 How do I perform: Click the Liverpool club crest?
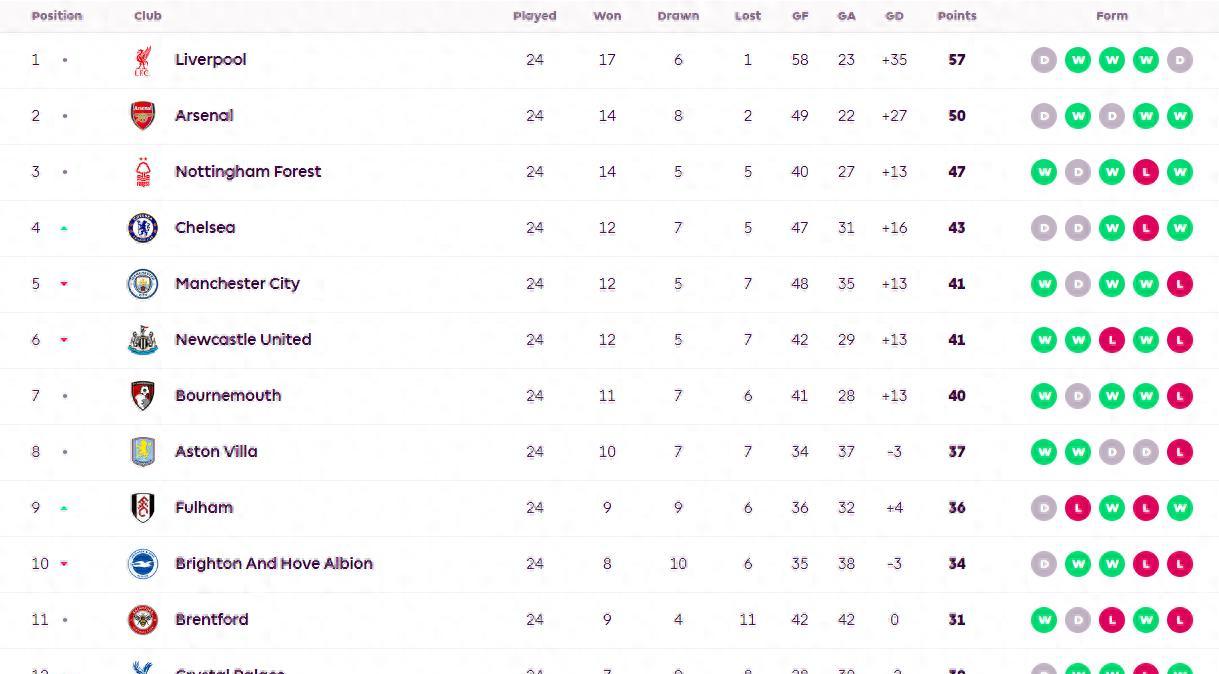click(x=143, y=60)
